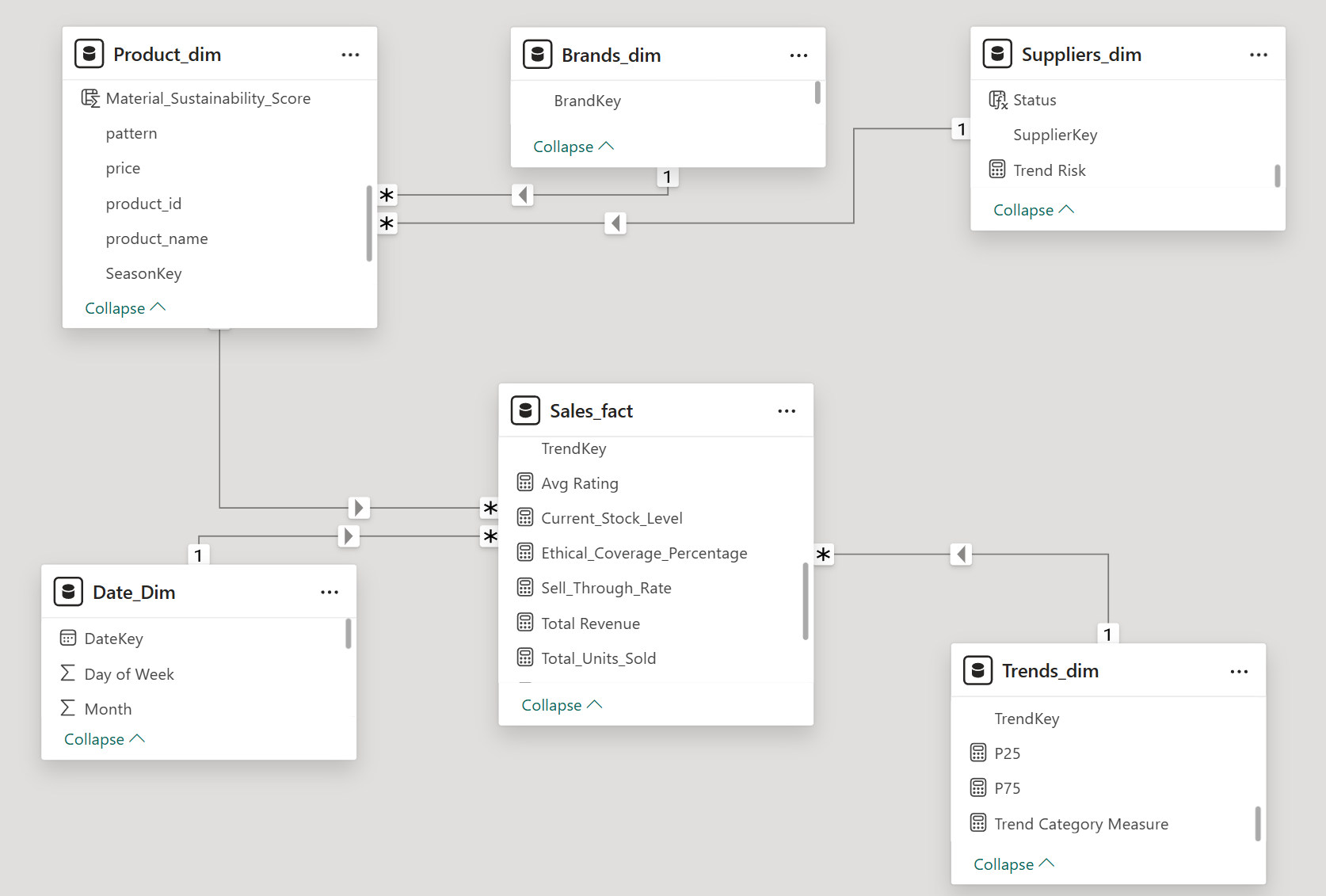
Task: Collapse the Date_Dim table
Action: (x=105, y=738)
